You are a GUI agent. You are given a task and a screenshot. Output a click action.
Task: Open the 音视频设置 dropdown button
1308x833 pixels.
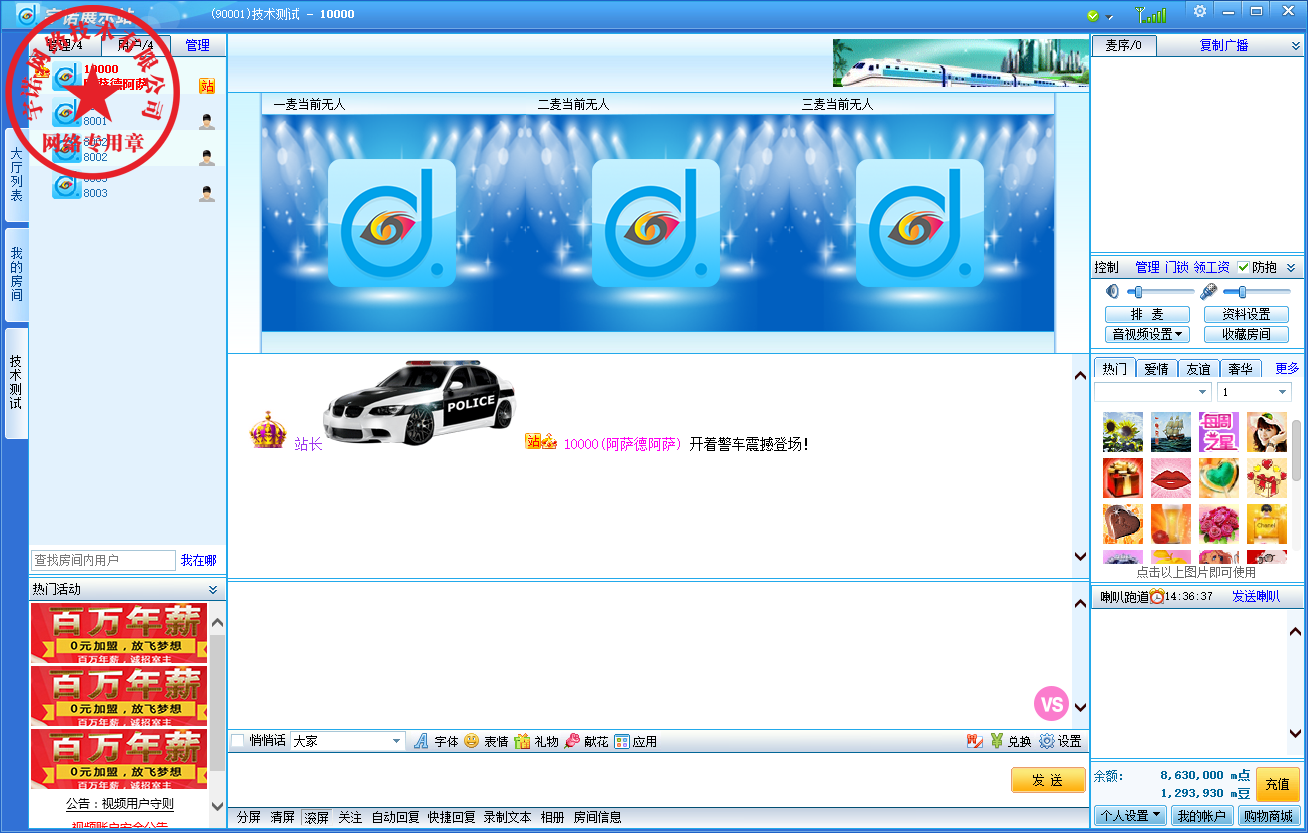click(x=1147, y=334)
